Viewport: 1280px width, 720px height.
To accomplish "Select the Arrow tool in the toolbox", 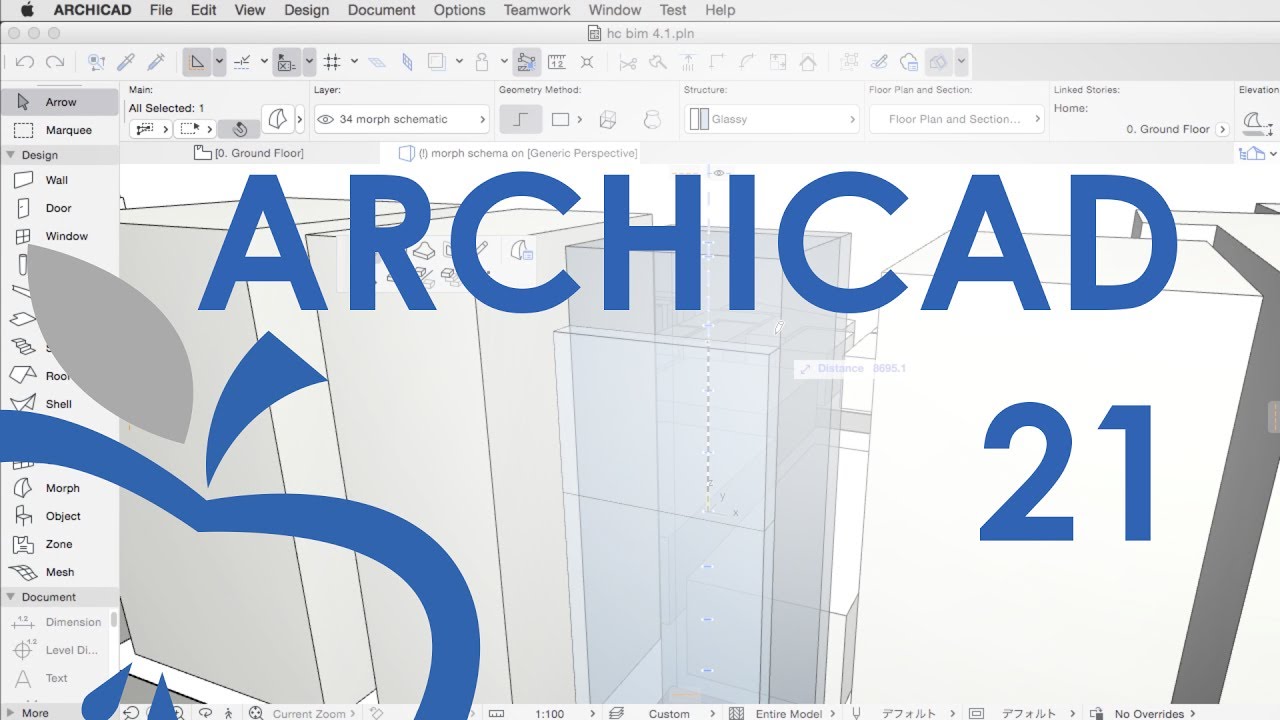I will 60,102.
